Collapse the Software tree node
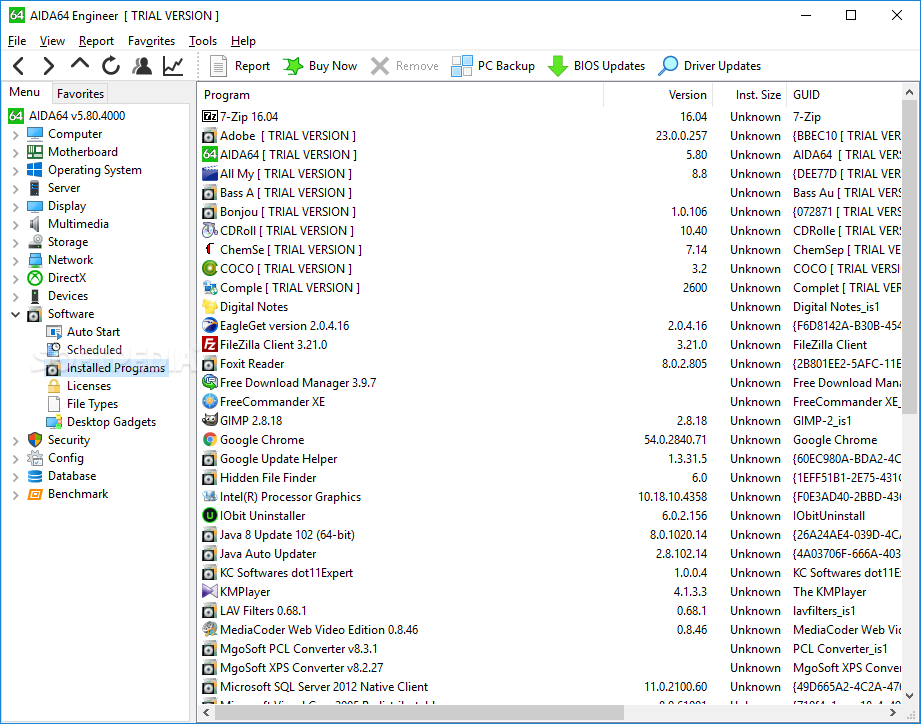Screen dimensions: 921x724 [16, 315]
